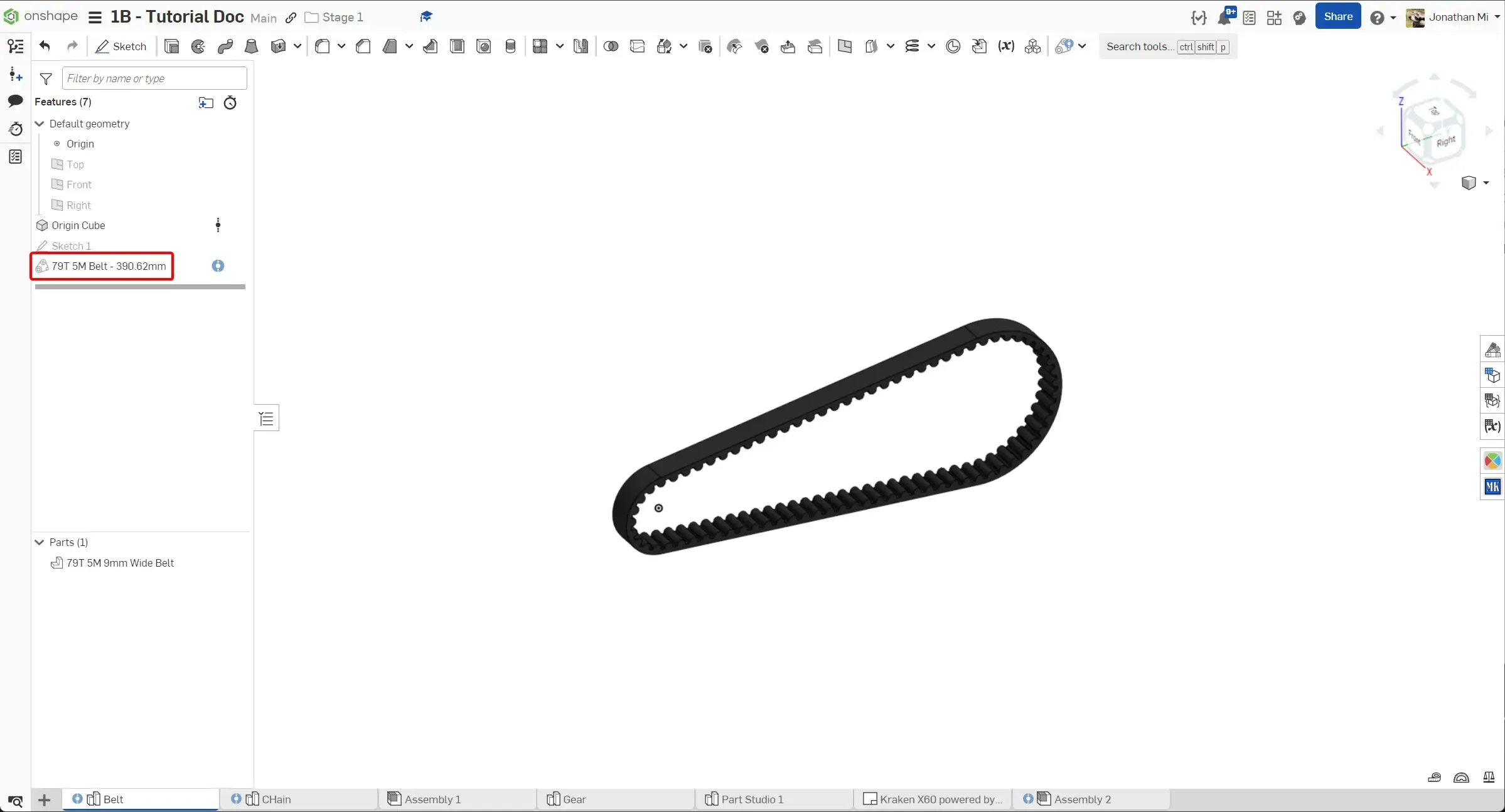The image size is (1505, 812).
Task: Select the Shell tool
Action: [457, 46]
